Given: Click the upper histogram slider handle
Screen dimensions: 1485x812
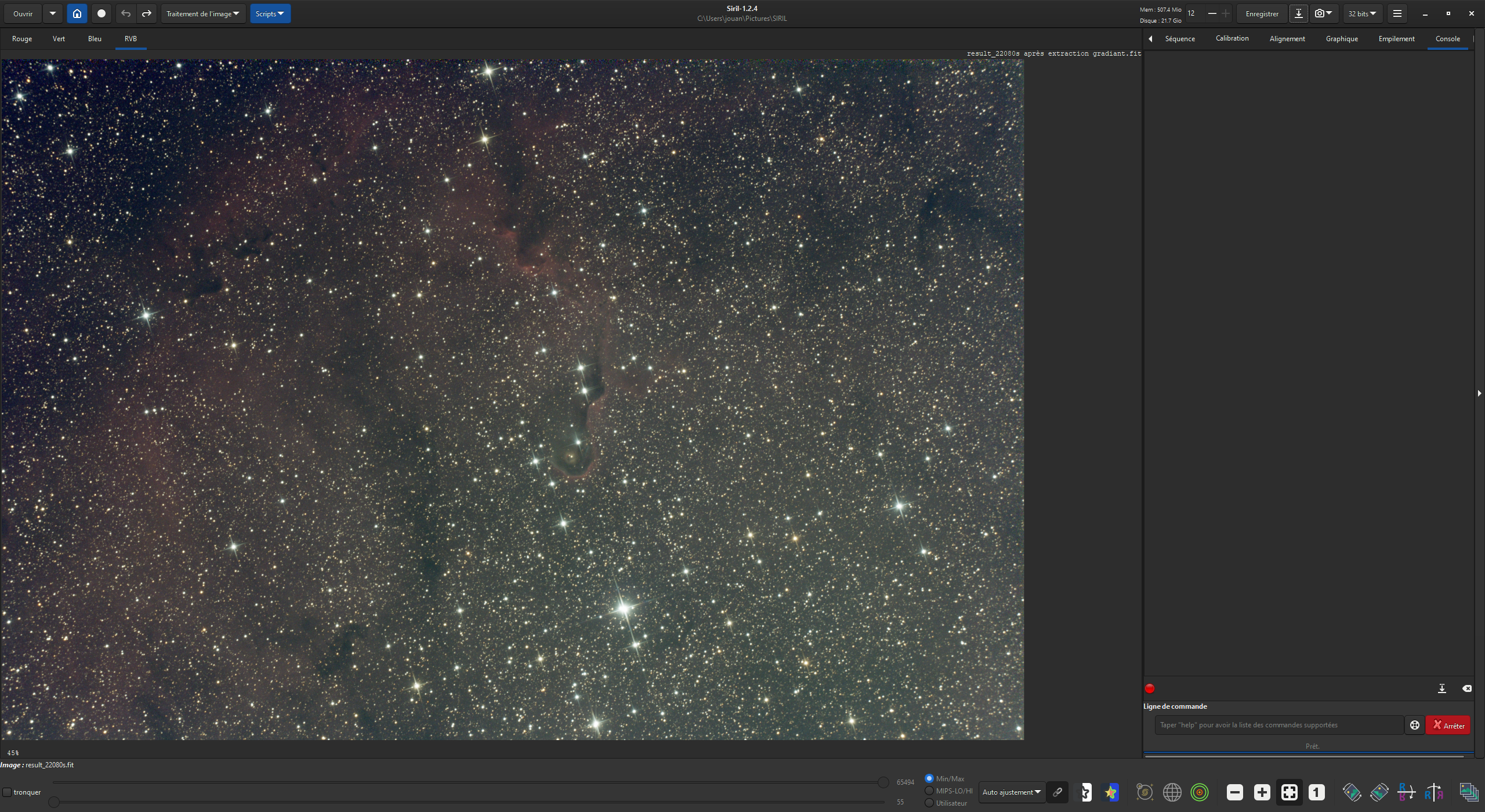Looking at the screenshot, I should (x=883, y=782).
